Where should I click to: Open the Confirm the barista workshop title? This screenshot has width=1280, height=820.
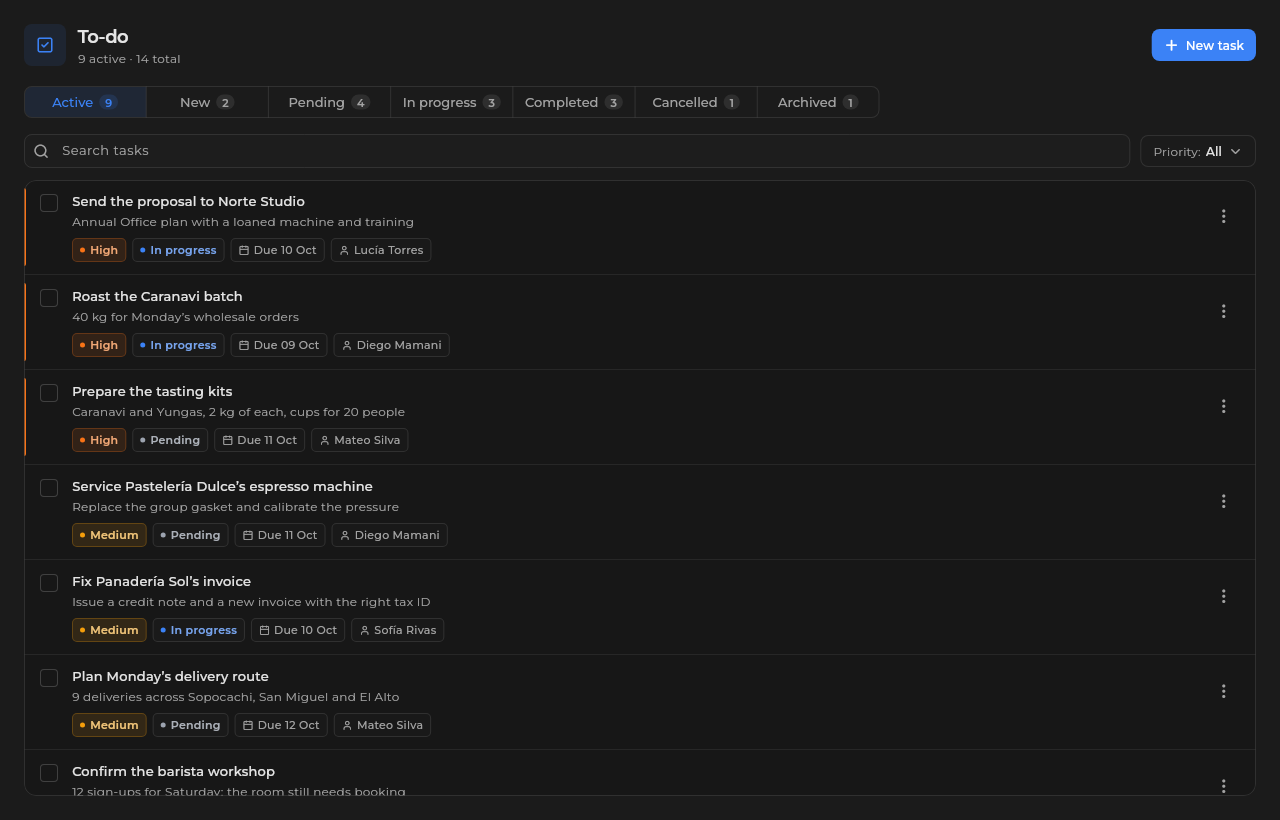pyautogui.click(x=173, y=772)
